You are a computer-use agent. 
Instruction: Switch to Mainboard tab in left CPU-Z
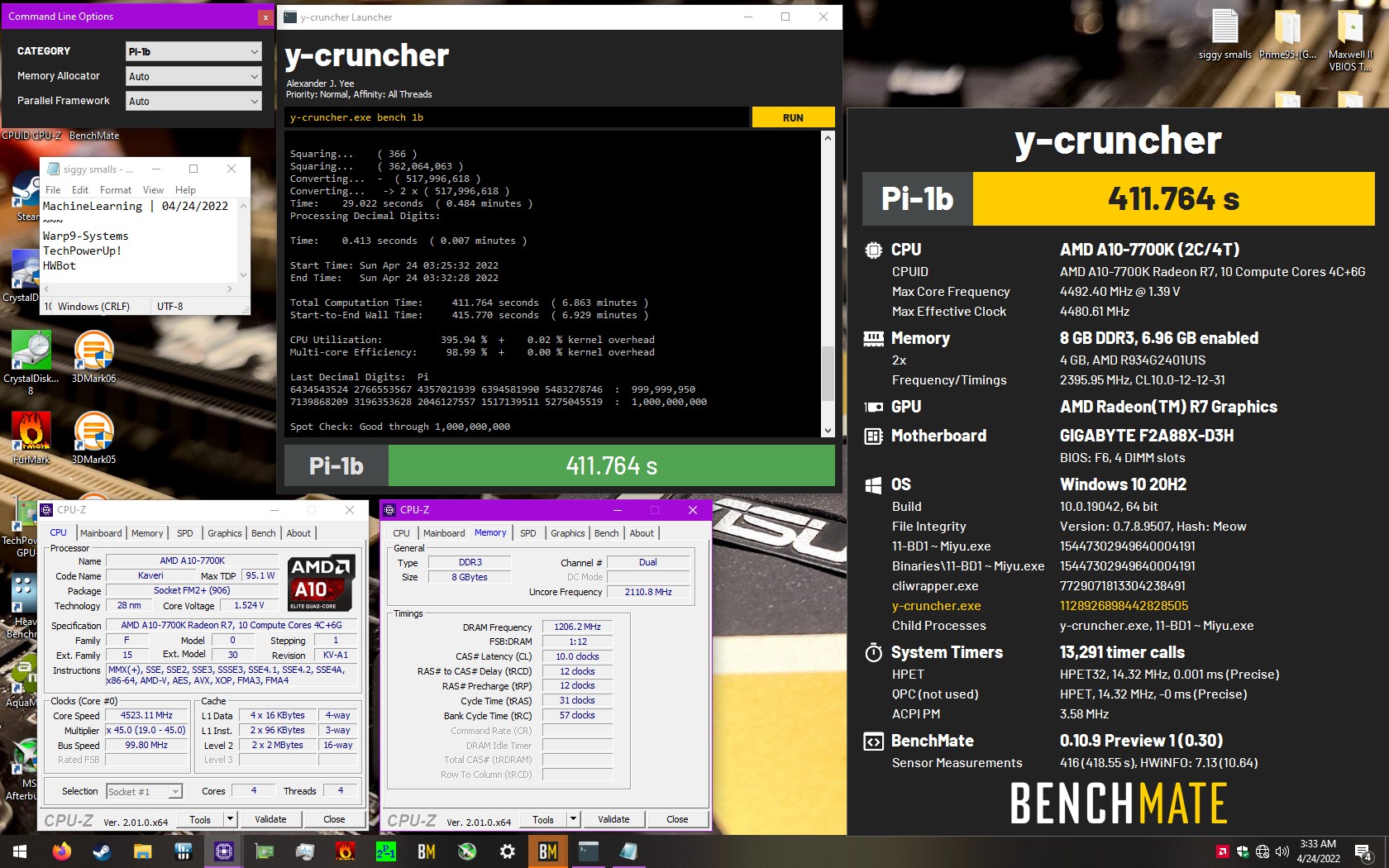pyautogui.click(x=101, y=533)
